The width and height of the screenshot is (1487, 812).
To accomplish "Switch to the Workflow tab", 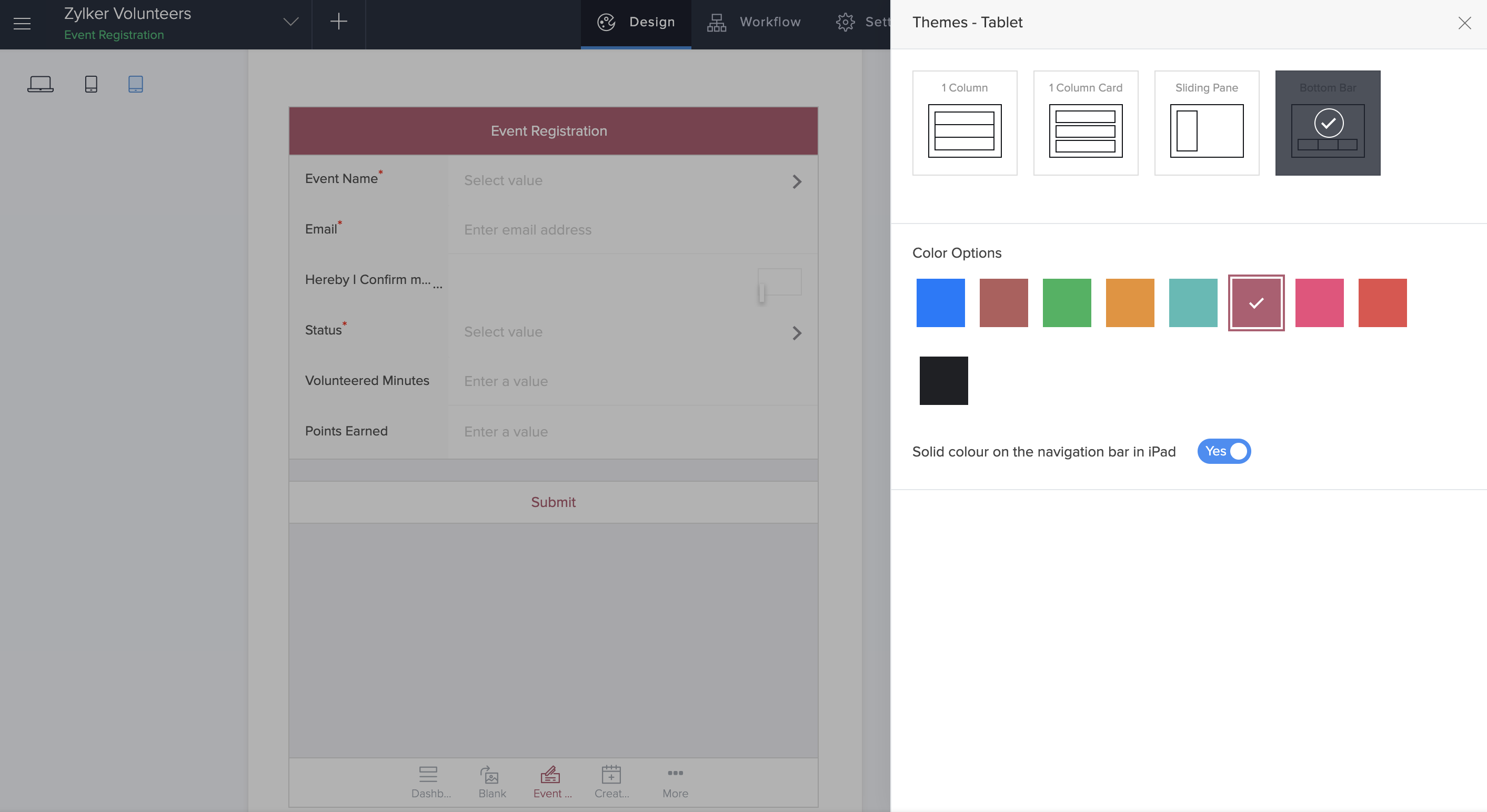I will [755, 22].
